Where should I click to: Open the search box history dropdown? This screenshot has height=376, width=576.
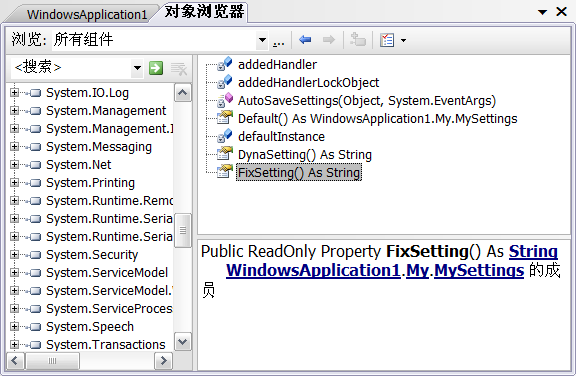coord(137,68)
